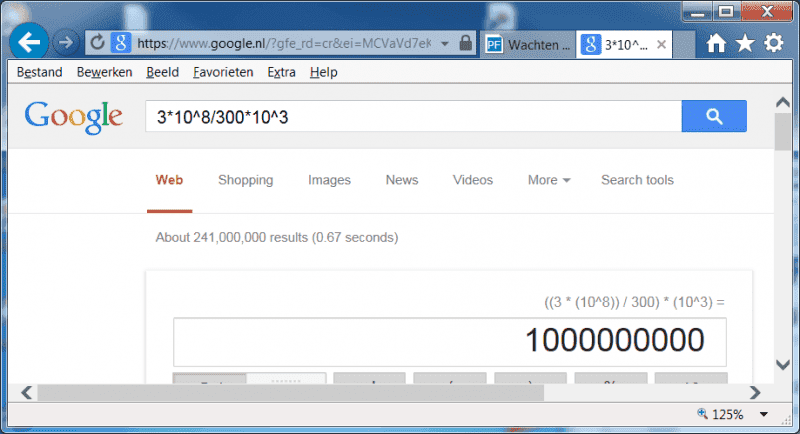800x434 pixels.
Task: Switch to the Wachten tab
Action: (528, 44)
